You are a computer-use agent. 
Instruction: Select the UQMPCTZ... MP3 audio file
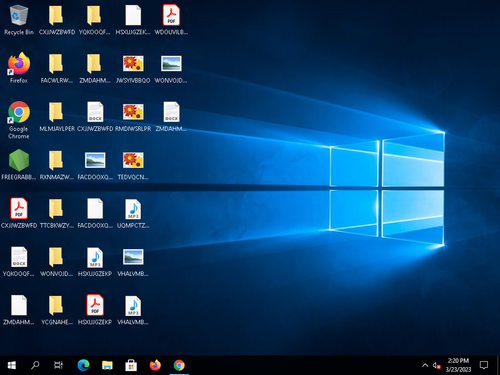click(x=133, y=213)
